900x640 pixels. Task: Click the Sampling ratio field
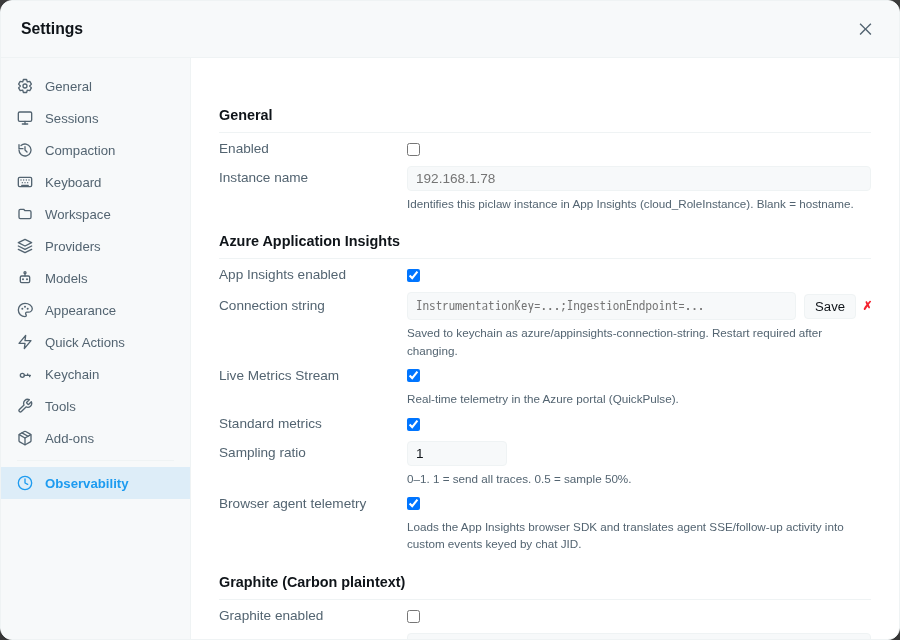(457, 453)
